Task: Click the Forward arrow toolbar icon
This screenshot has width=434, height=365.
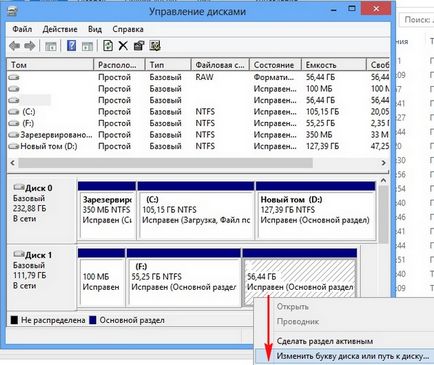Action: coord(30,46)
